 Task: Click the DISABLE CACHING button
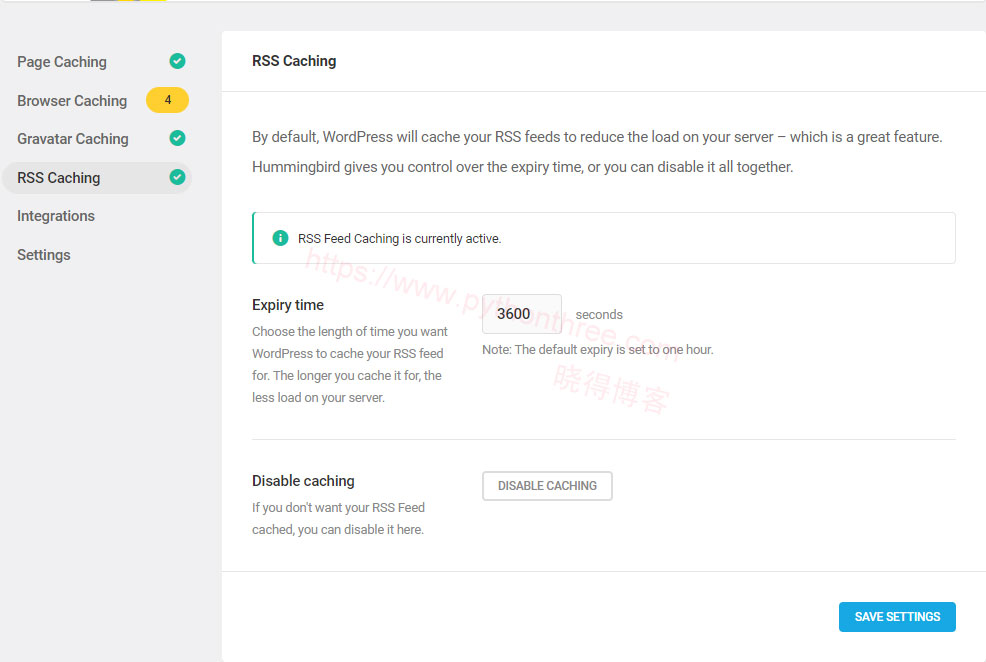547,486
